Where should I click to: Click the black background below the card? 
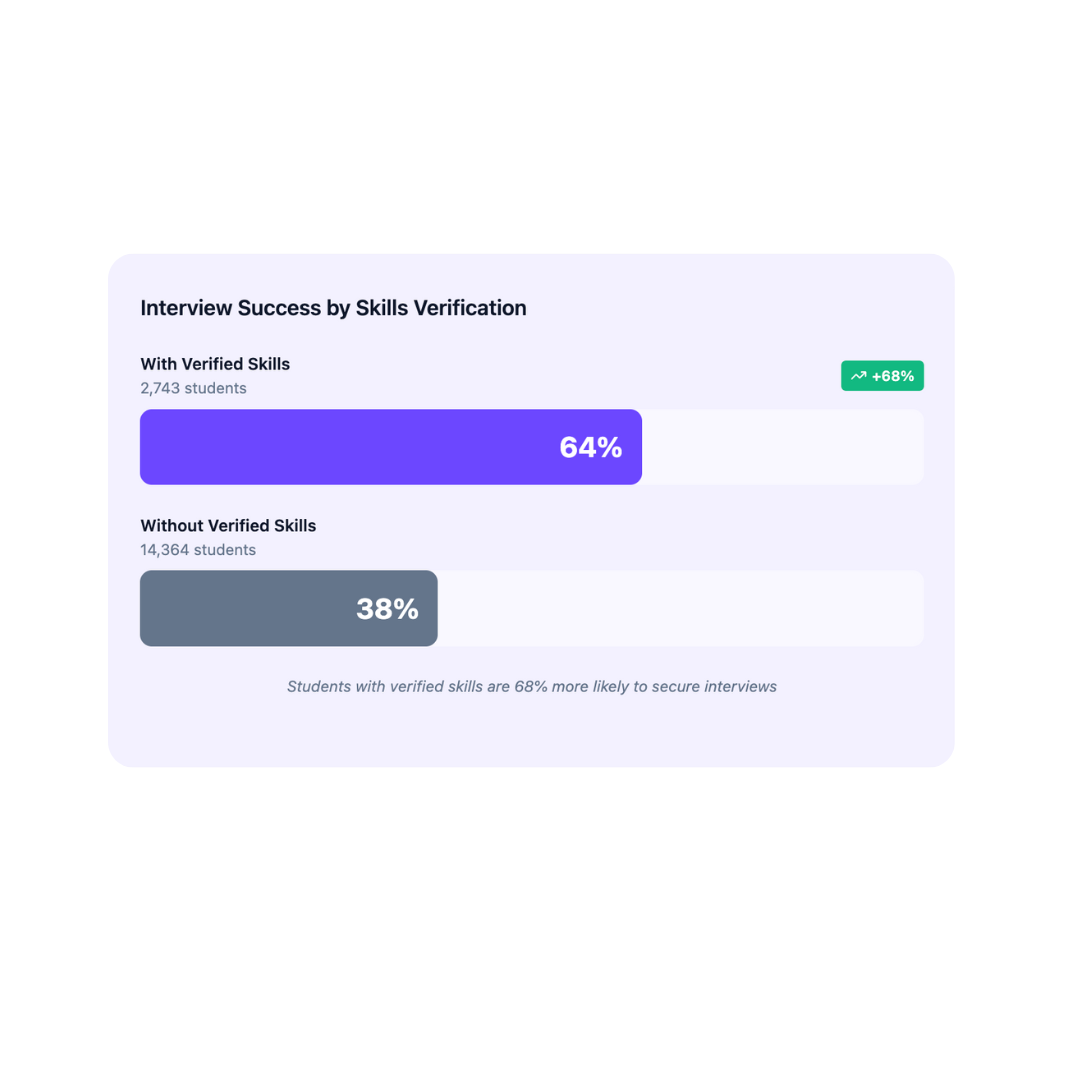[540, 920]
